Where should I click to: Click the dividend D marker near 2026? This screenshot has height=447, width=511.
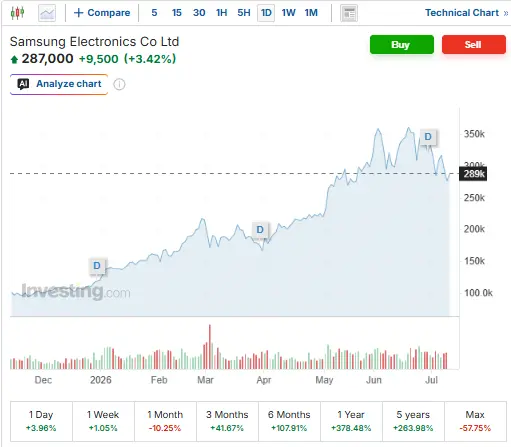click(97, 266)
